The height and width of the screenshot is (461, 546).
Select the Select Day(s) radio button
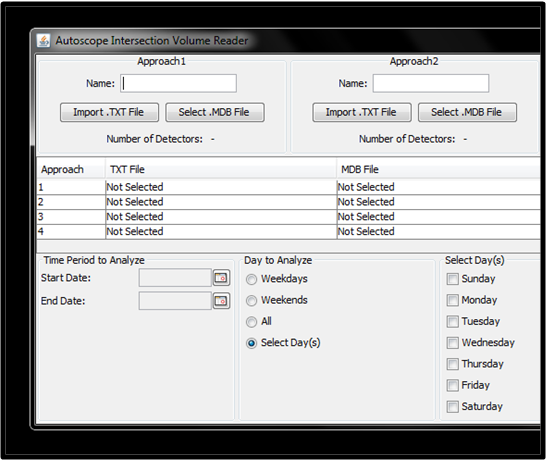coord(251,343)
